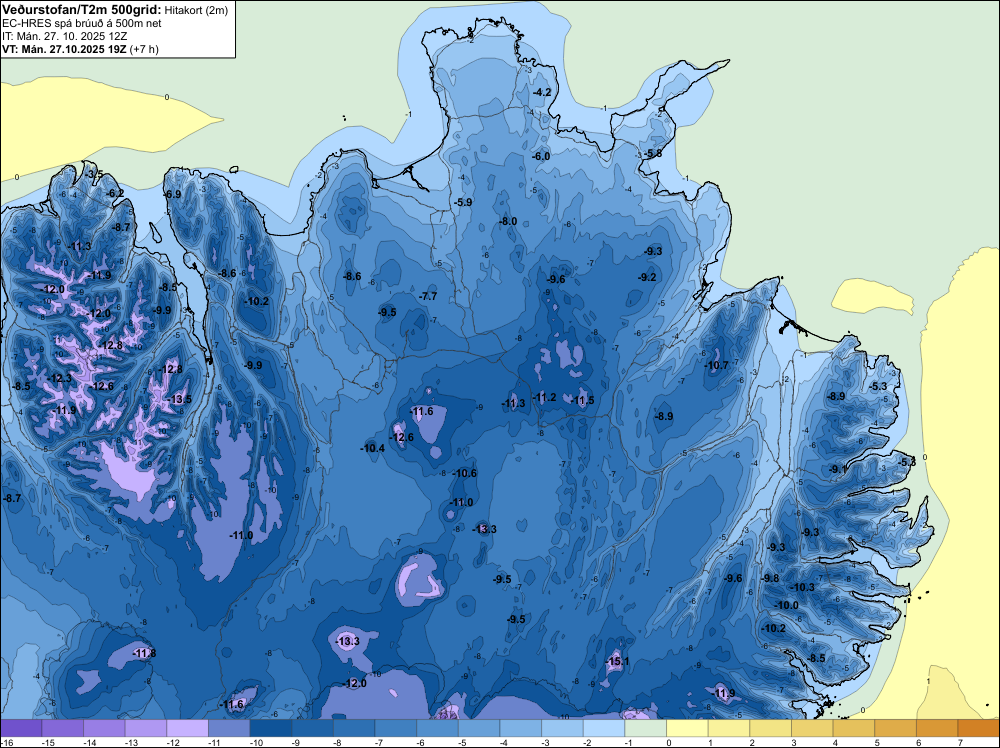Click the pale green legend swatch between -1 and 0
Screen dimensions: 1000x748
click(646, 728)
